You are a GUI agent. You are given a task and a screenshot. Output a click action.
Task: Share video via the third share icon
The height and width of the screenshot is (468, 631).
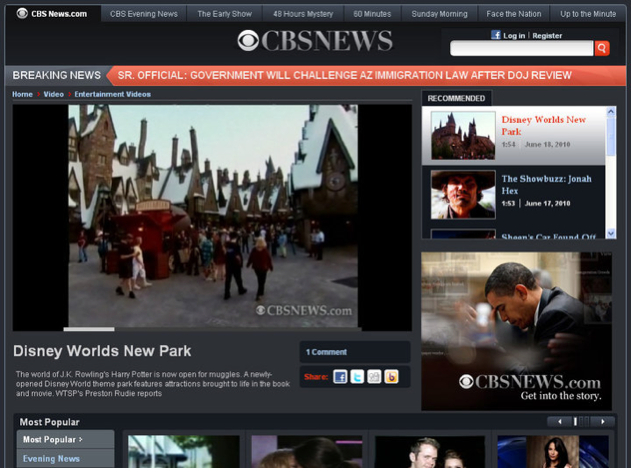374,377
